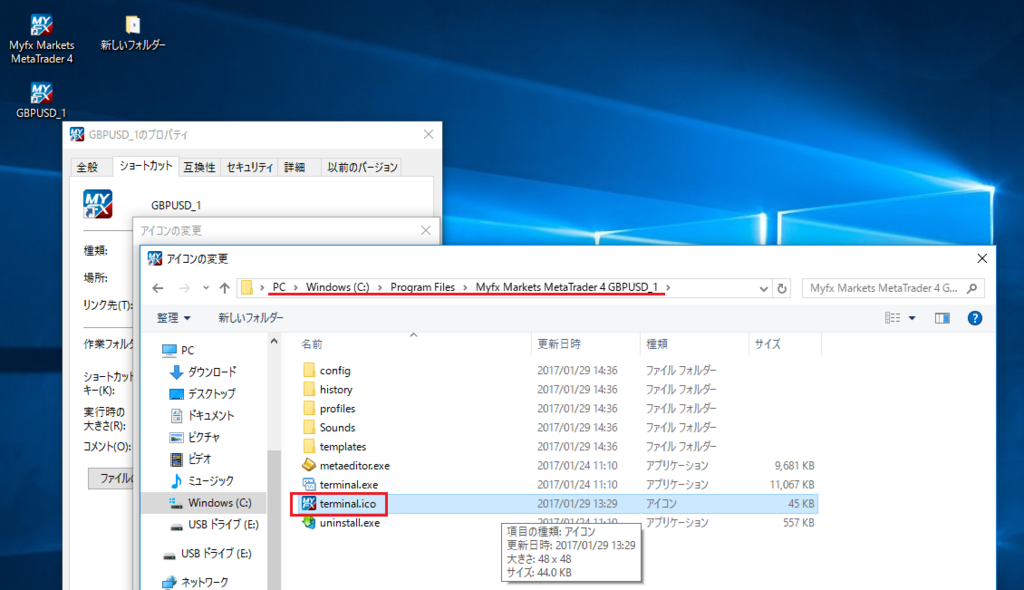Sort by the サイズ column header

(784, 344)
